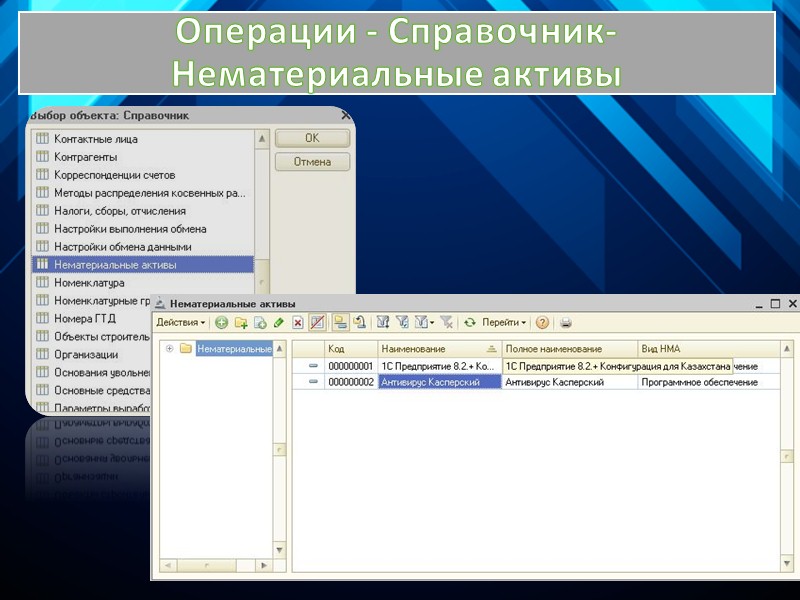Click the scroll-up arrow of the object list
The height and width of the screenshot is (600, 800).
[x=262, y=139]
